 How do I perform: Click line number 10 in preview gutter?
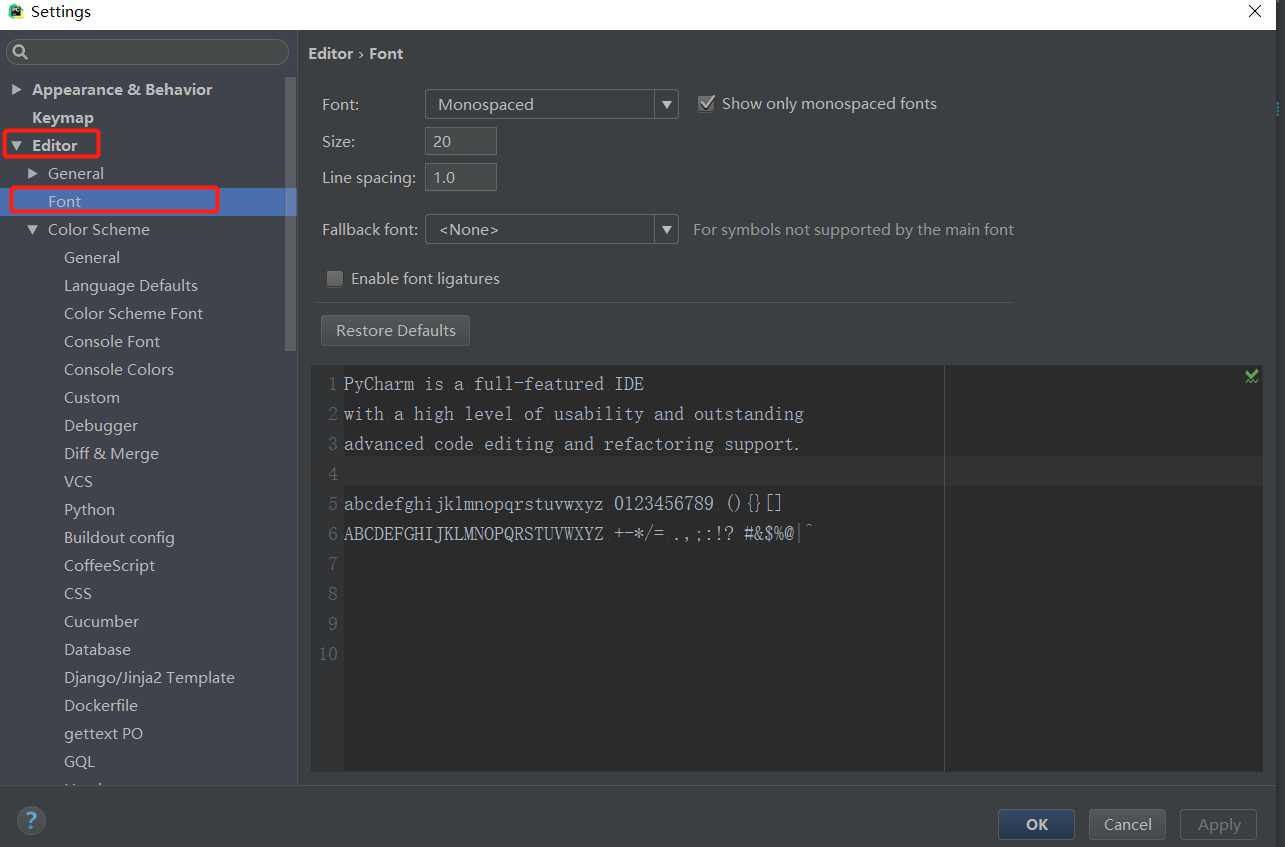point(328,654)
